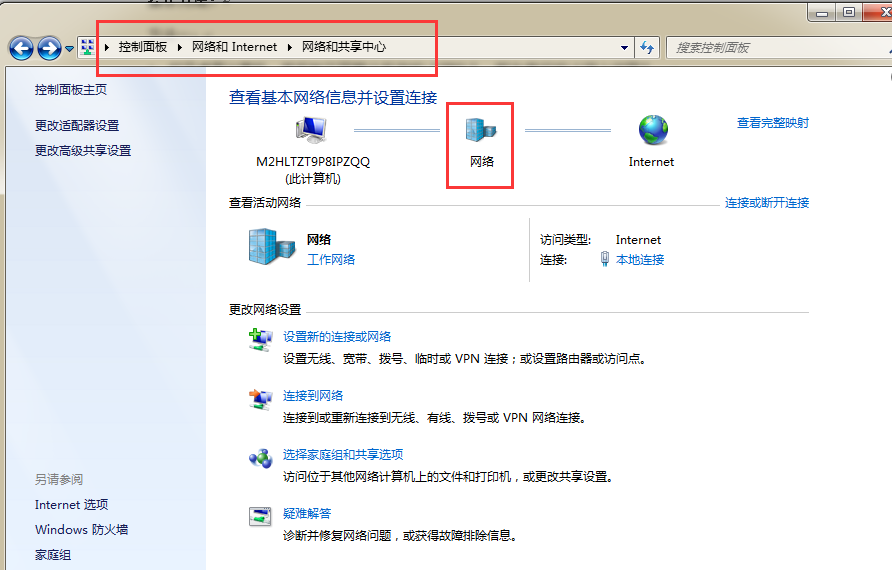The height and width of the screenshot is (570, 892).
Task: Click the this-computer icon in network map
Action: click(x=311, y=130)
